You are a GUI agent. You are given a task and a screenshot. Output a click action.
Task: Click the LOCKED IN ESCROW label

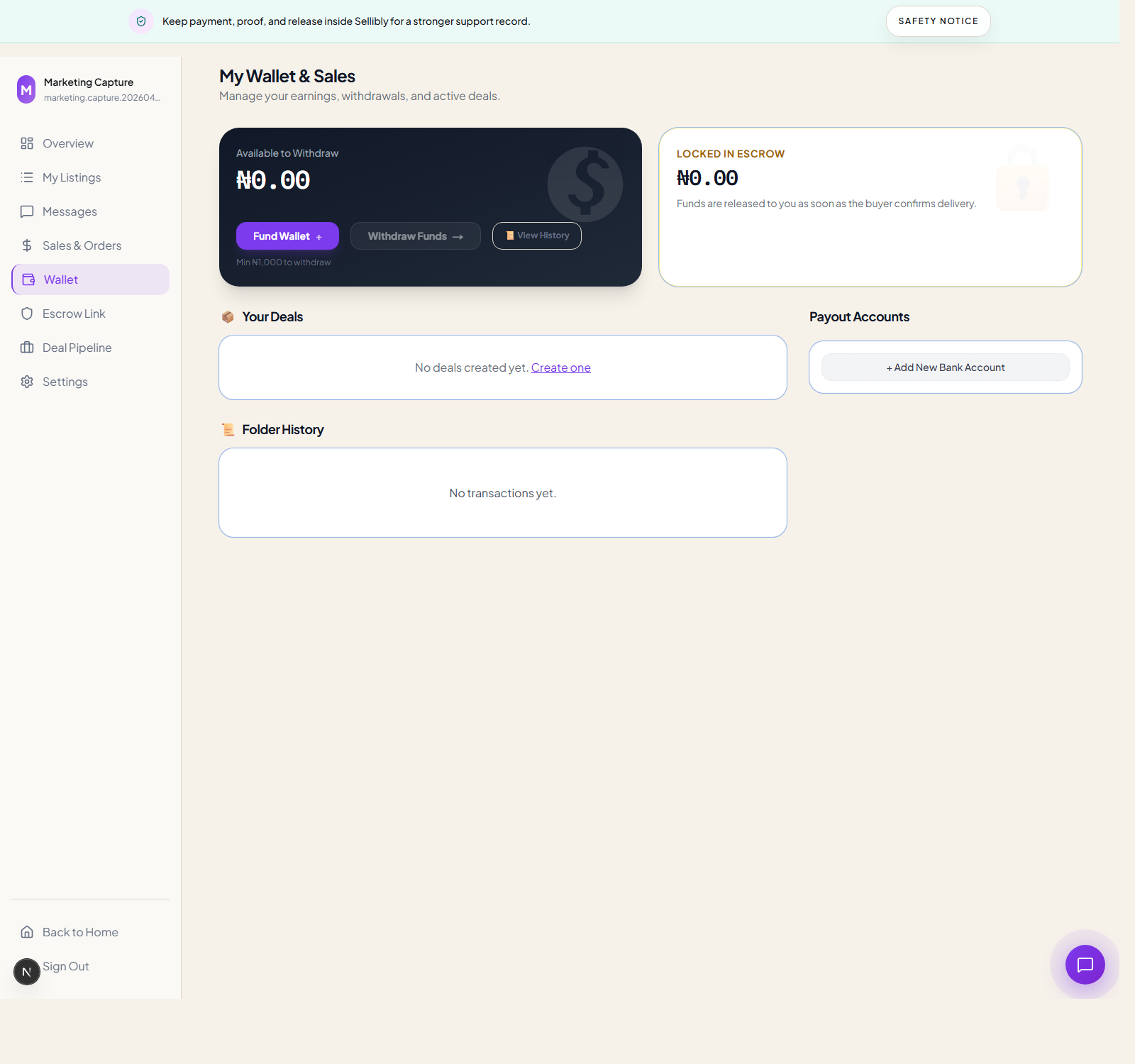731,154
